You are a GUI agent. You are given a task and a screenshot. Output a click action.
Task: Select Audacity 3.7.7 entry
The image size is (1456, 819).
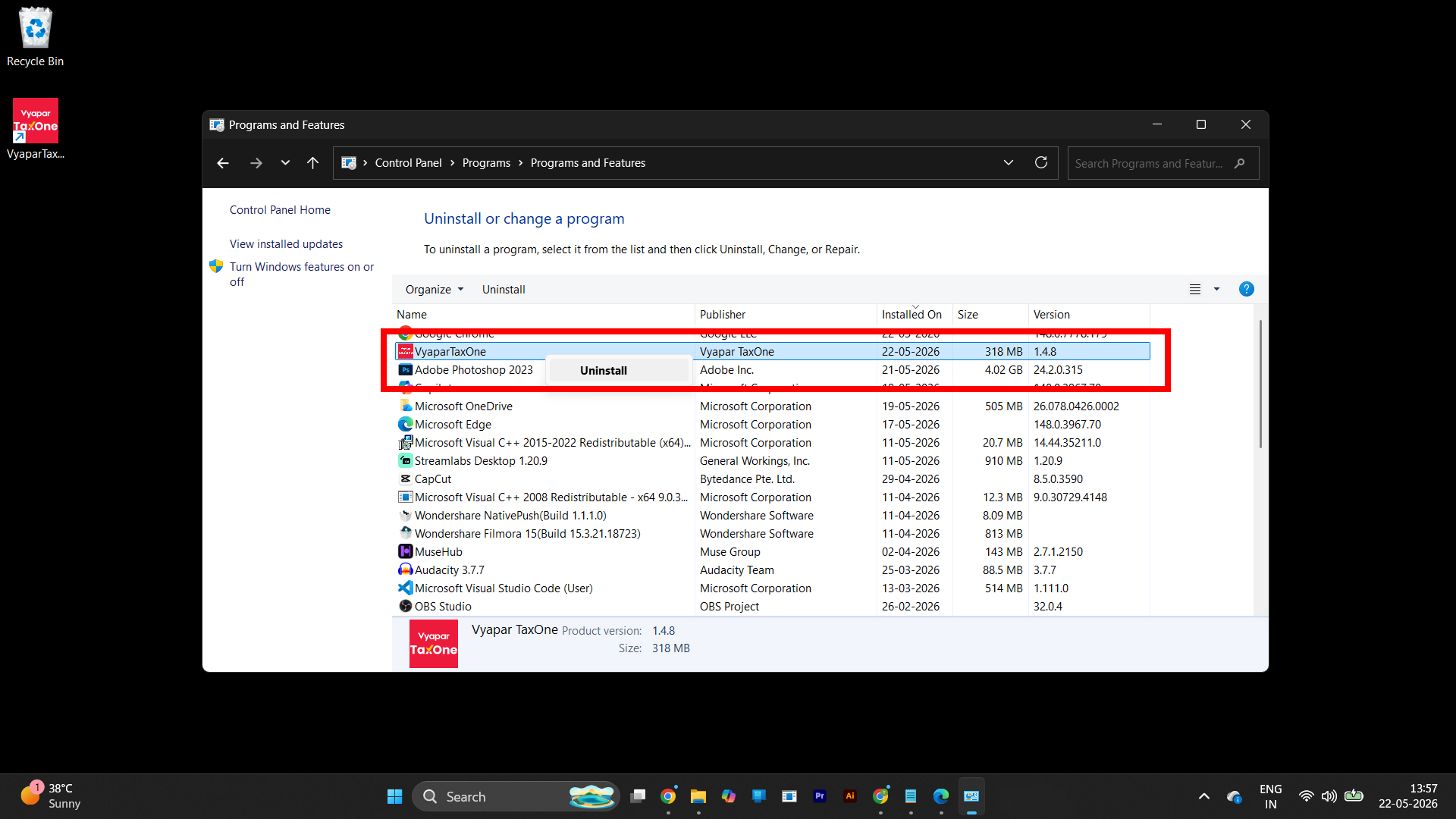click(x=773, y=570)
